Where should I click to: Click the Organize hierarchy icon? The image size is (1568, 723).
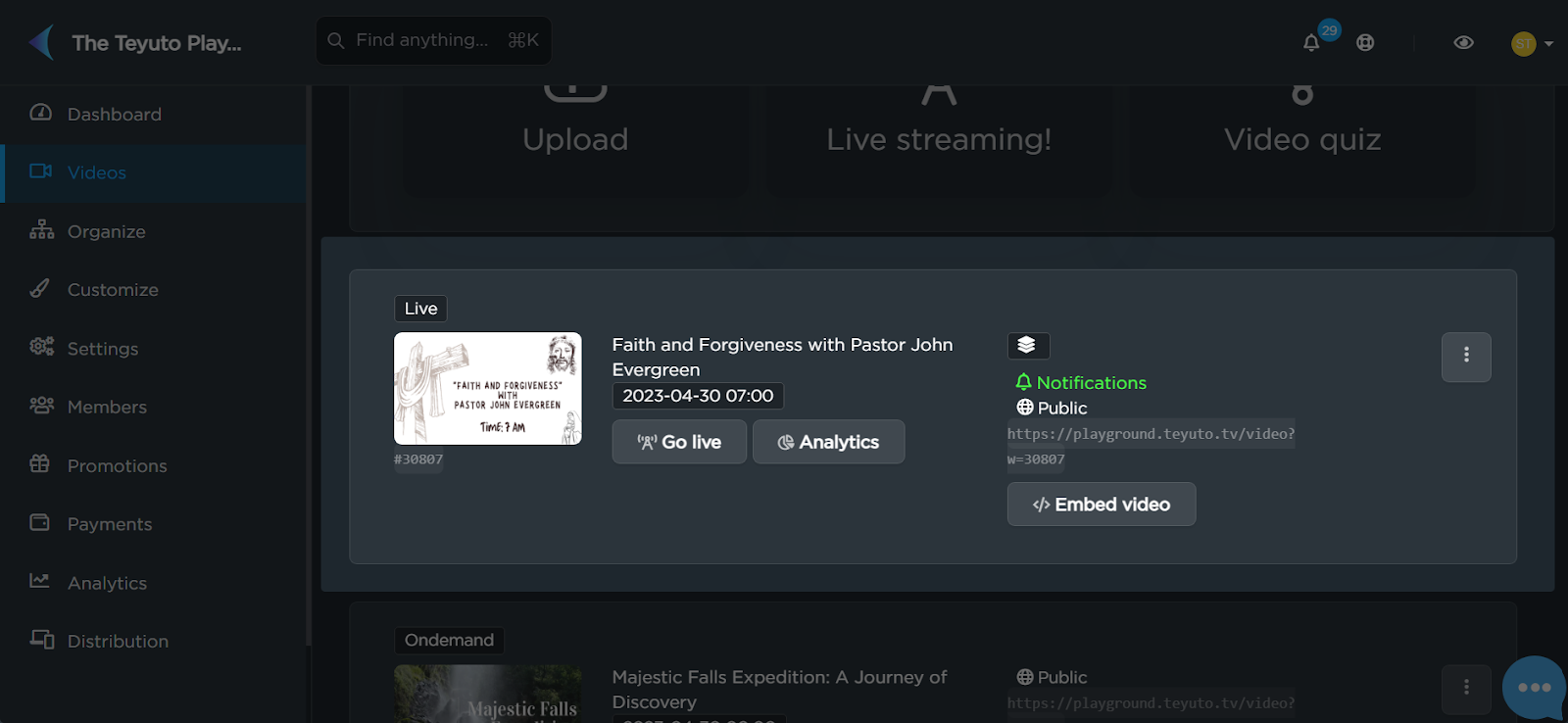(x=41, y=229)
